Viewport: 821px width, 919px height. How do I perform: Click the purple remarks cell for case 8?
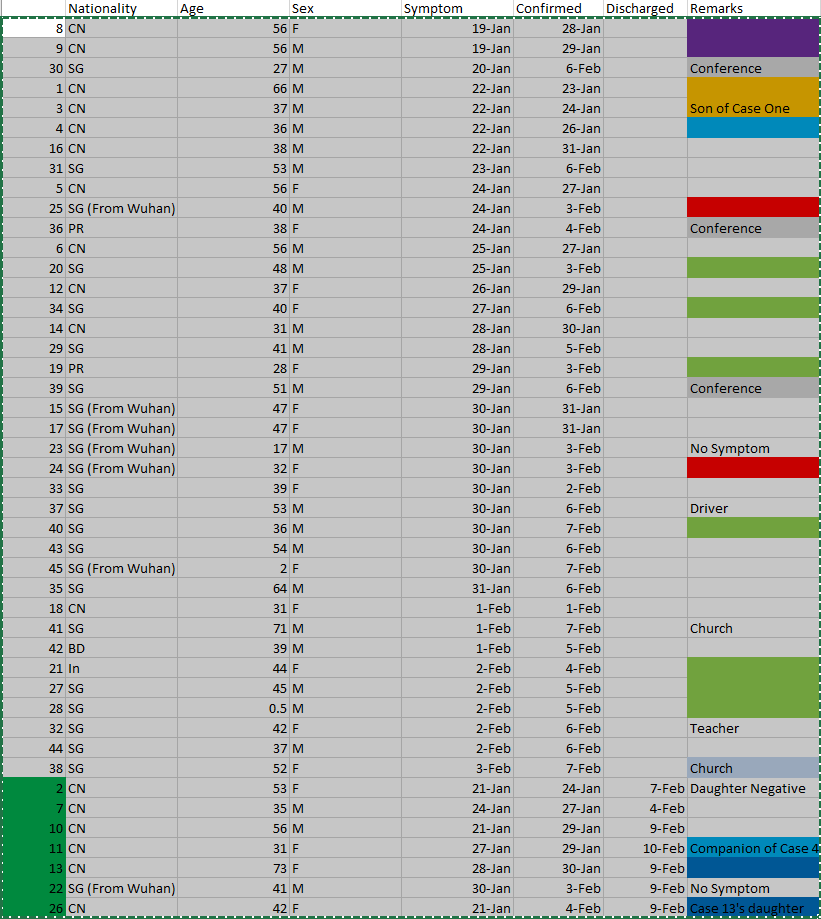pos(753,28)
